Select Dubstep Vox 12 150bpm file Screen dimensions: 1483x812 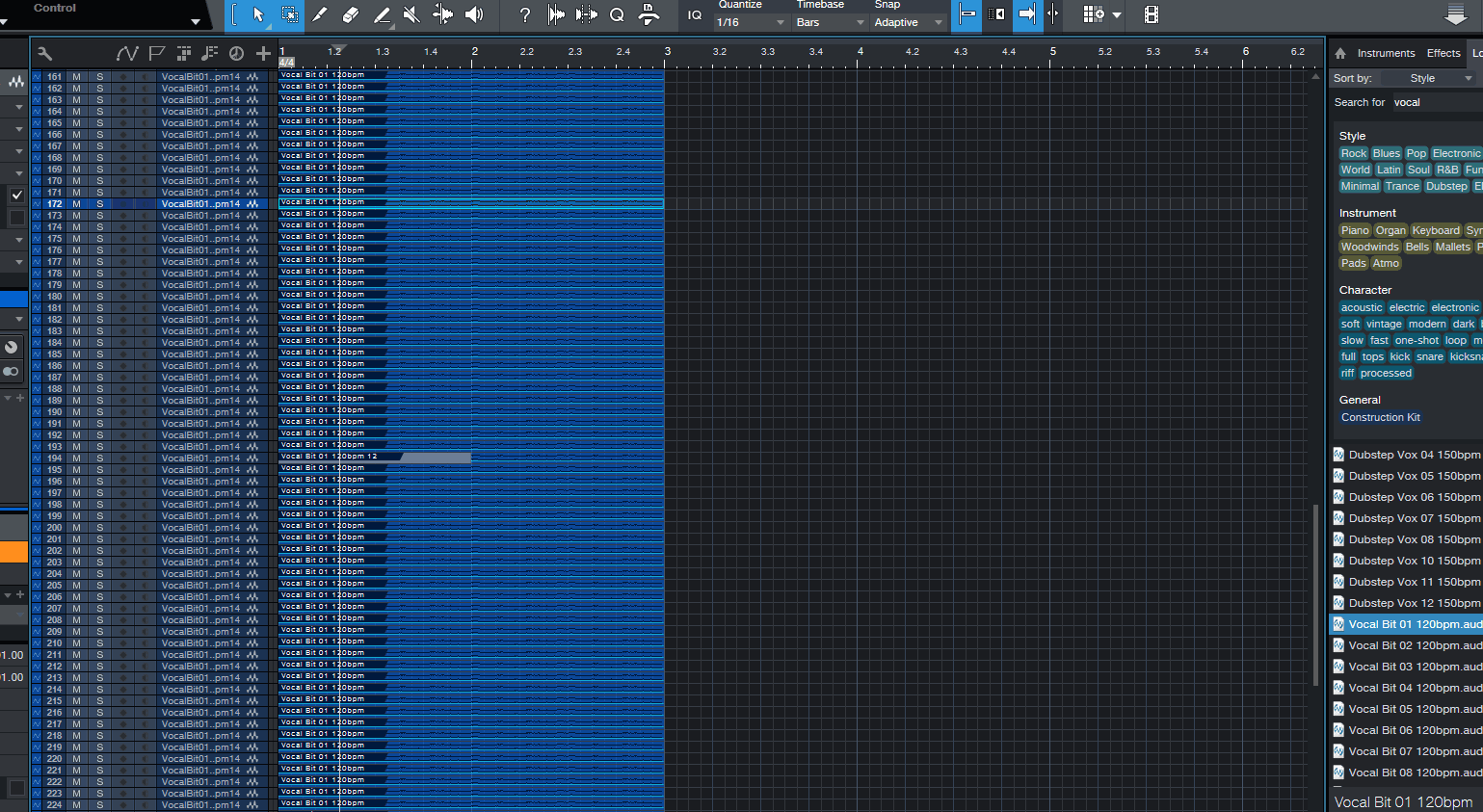coord(1407,603)
